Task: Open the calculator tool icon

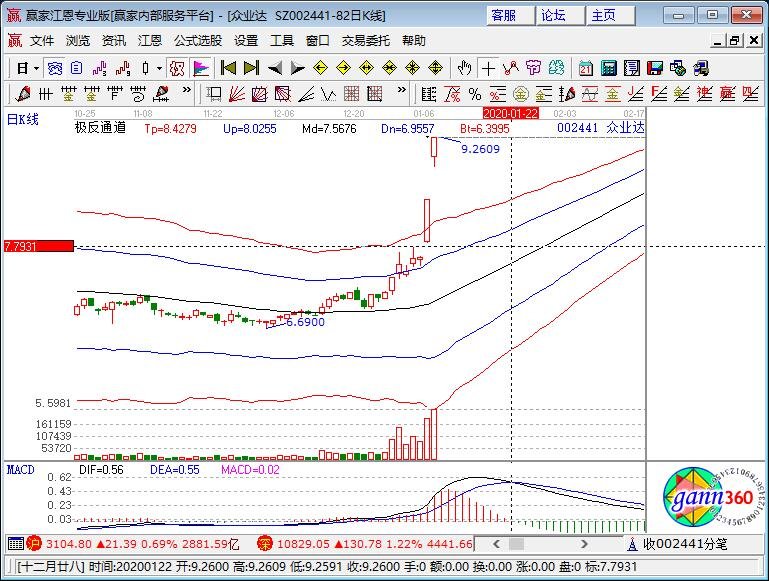Action: pos(609,68)
